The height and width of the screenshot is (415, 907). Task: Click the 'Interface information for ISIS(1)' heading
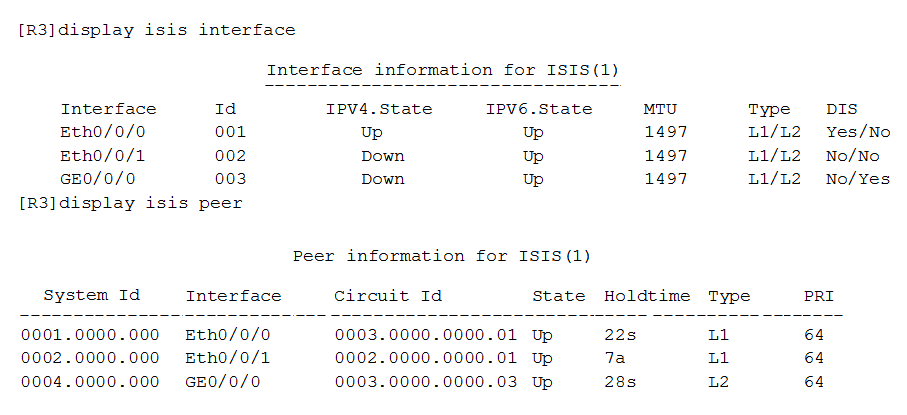[x=443, y=71]
